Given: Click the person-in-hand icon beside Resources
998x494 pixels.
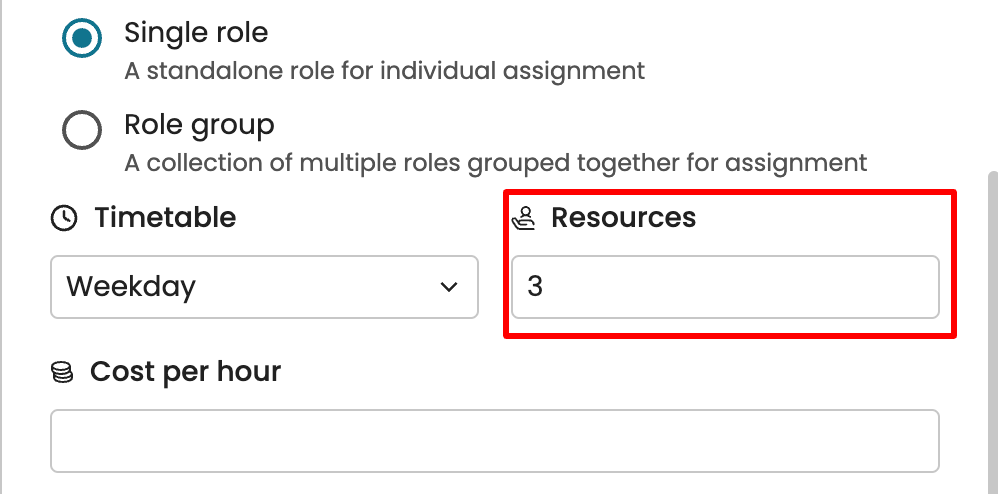Looking at the screenshot, I should 524,218.
